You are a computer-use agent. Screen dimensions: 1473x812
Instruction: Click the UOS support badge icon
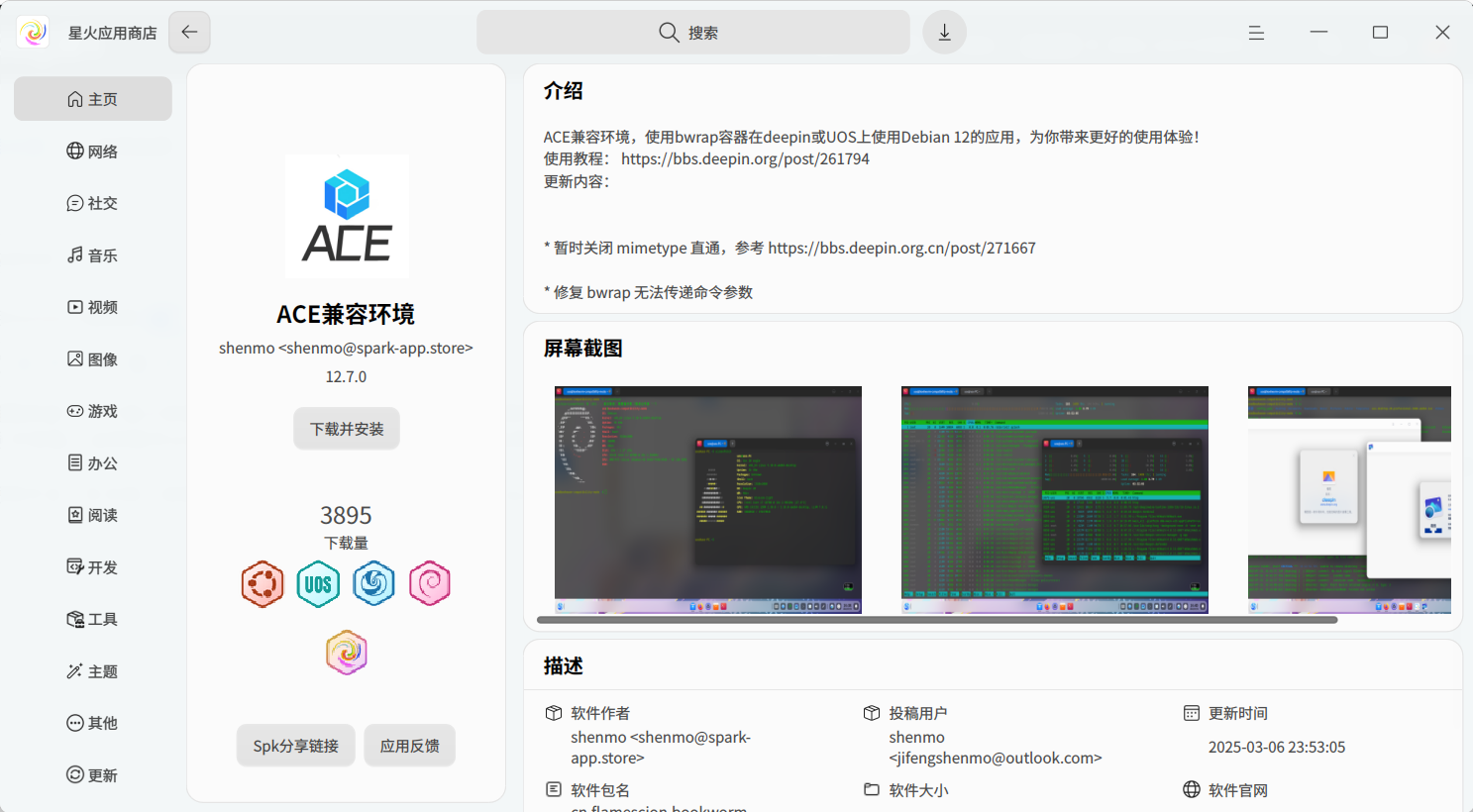[x=318, y=584]
